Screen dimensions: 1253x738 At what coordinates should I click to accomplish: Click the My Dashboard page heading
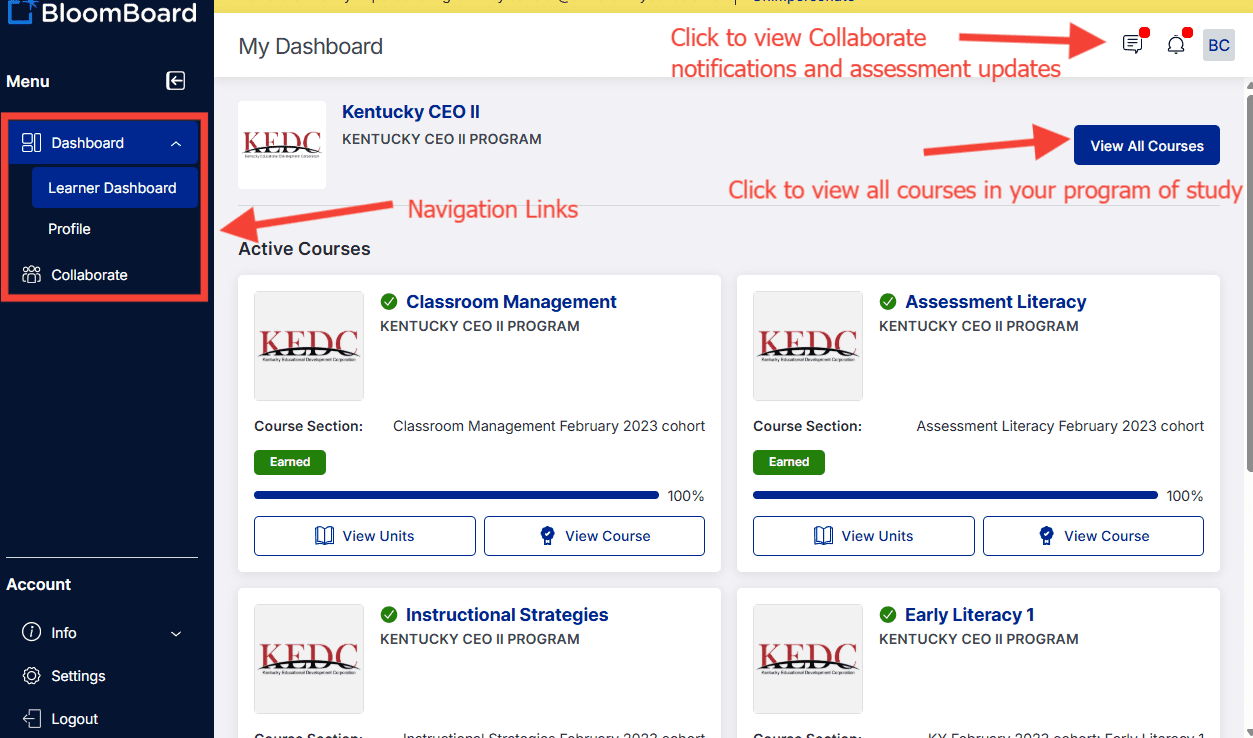[311, 46]
